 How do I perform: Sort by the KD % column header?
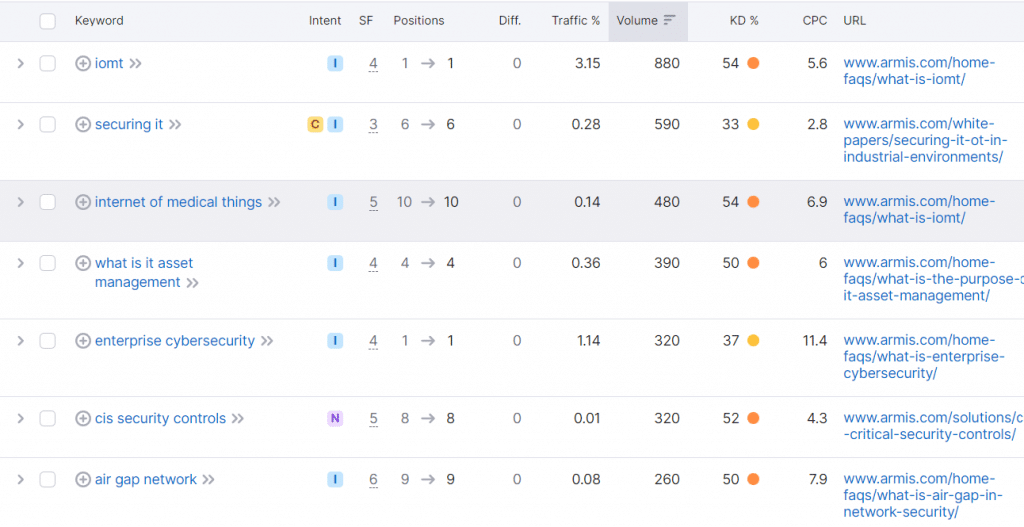pyautogui.click(x=744, y=21)
